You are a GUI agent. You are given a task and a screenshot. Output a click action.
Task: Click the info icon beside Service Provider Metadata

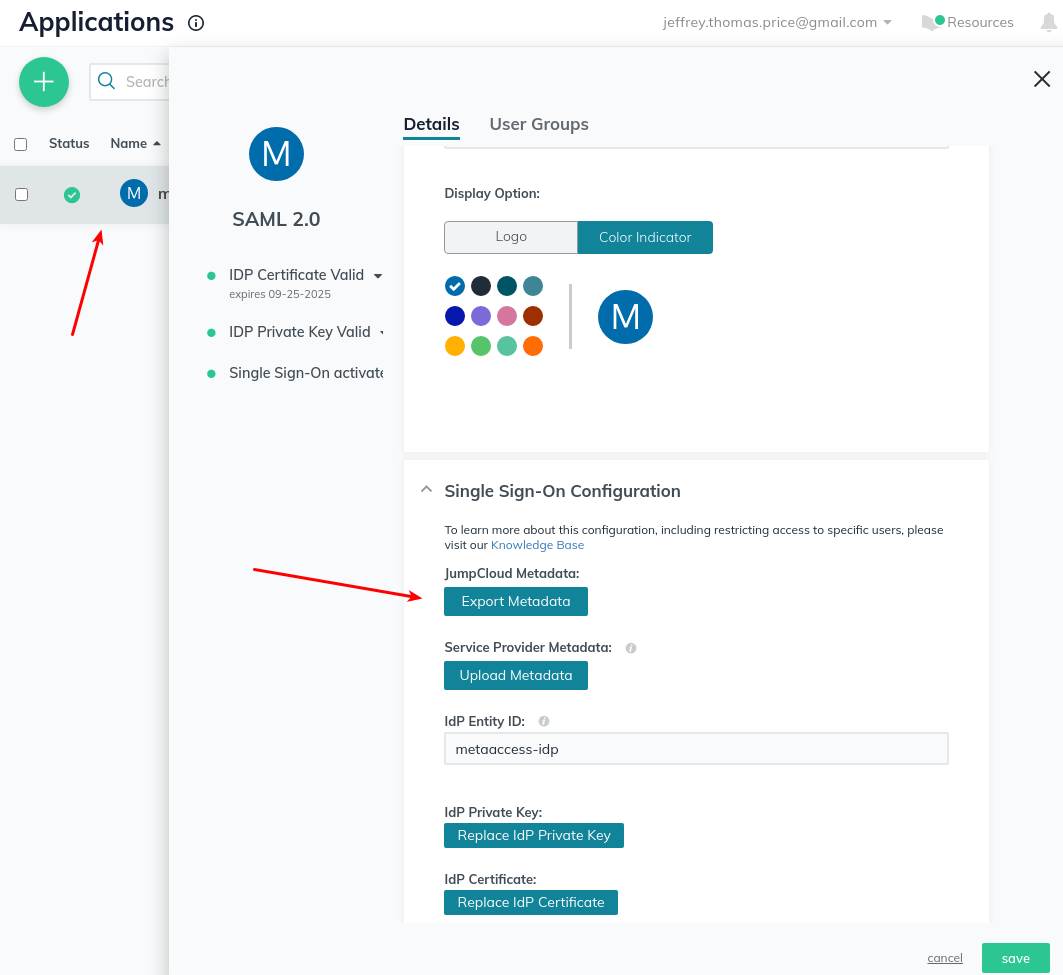coord(631,648)
